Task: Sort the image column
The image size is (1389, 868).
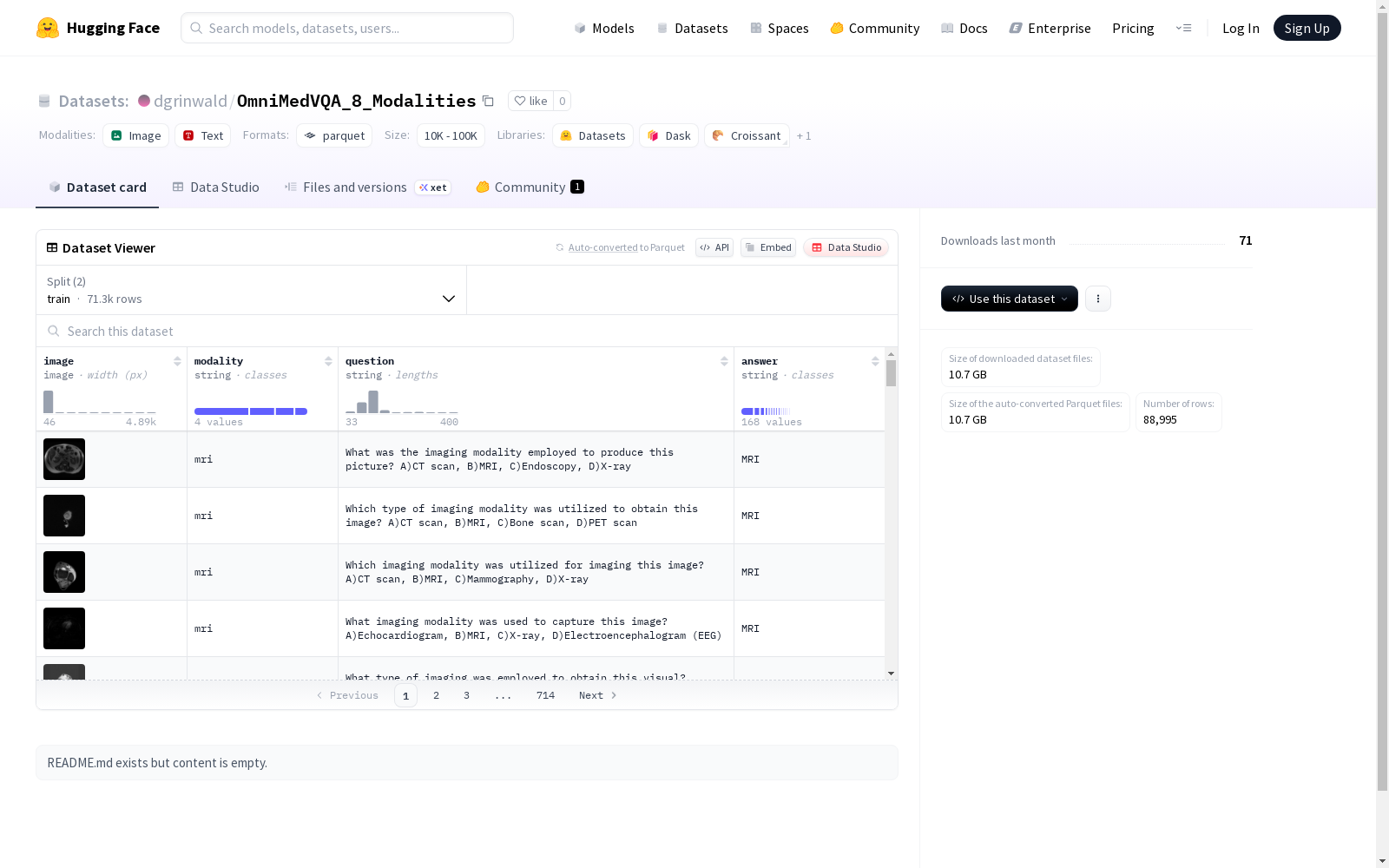Action: (177, 361)
